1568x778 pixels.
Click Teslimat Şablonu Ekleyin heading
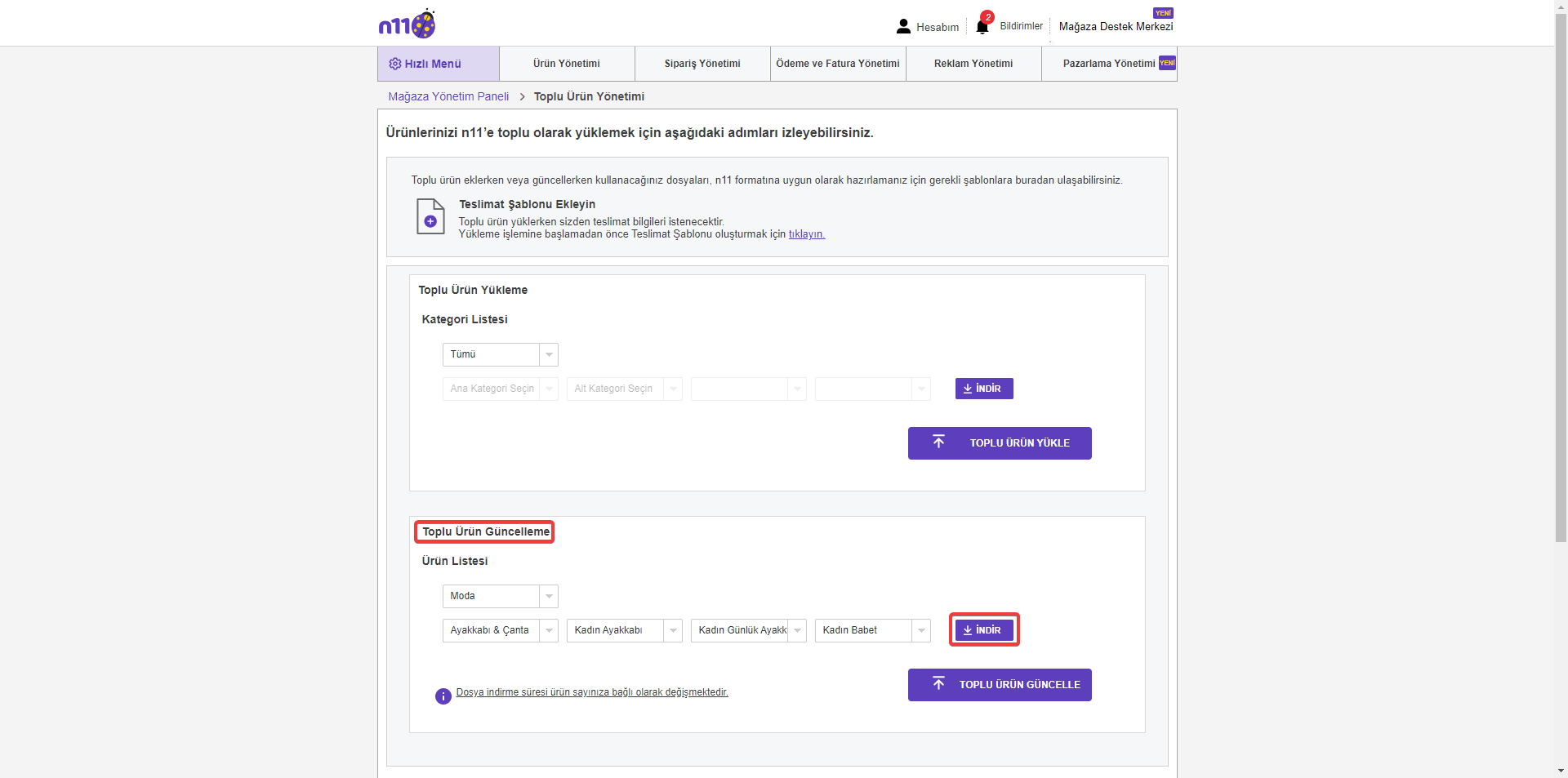(x=527, y=204)
